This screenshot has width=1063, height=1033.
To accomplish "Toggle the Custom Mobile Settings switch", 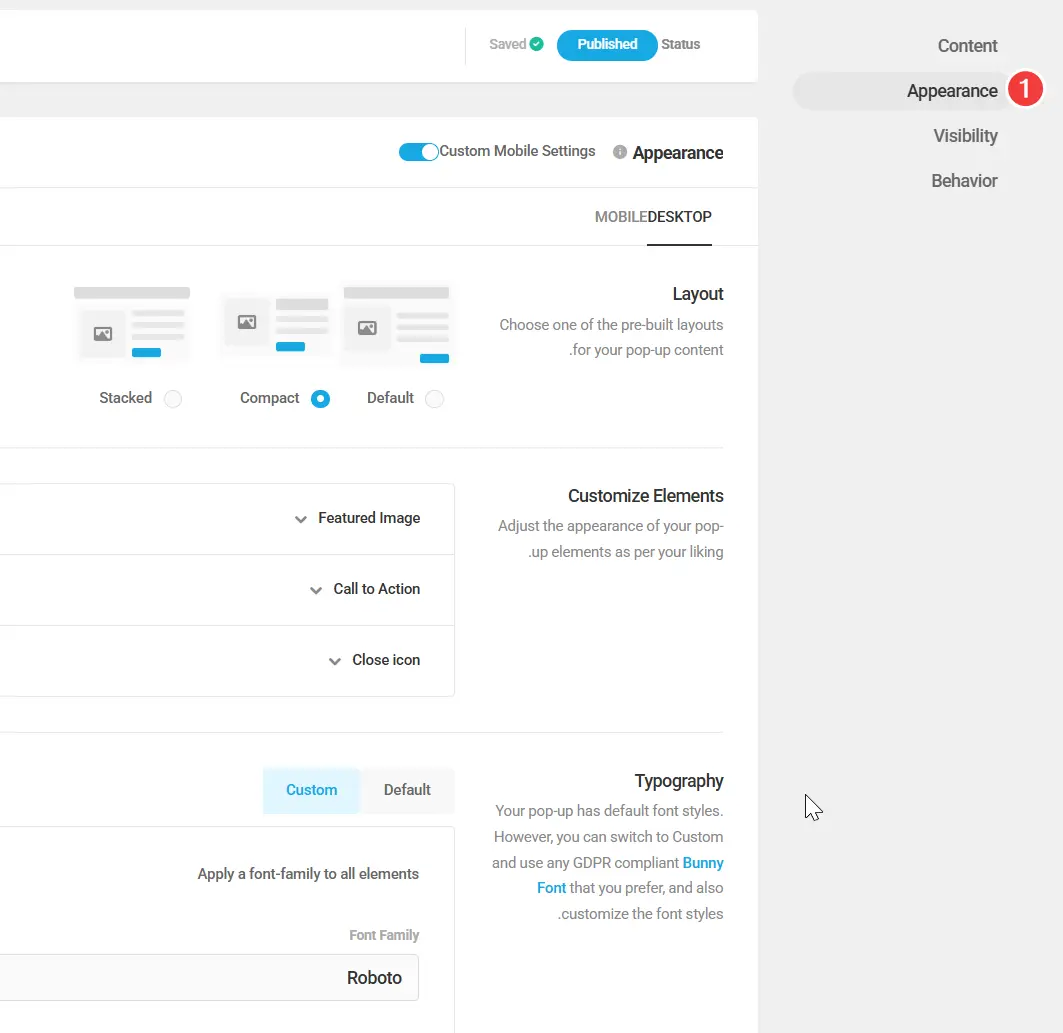I will pos(418,152).
